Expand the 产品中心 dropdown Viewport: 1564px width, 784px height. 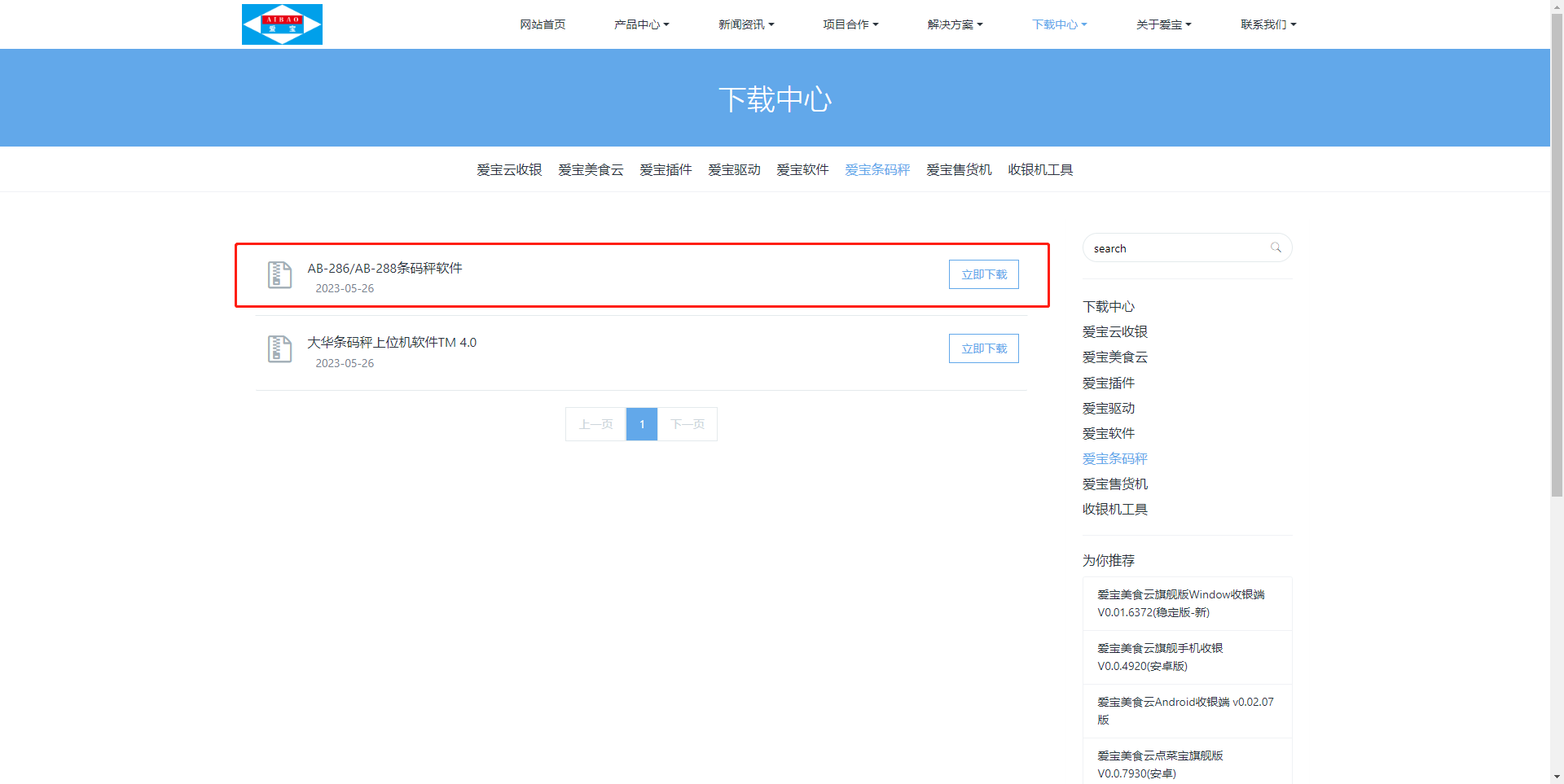click(x=642, y=24)
